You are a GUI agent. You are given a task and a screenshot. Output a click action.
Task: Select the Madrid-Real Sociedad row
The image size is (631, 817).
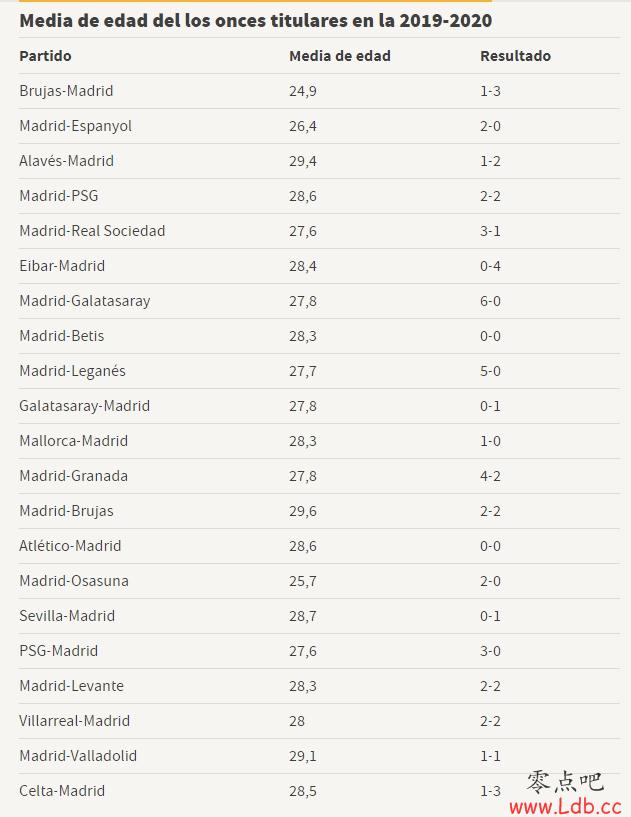click(x=319, y=231)
